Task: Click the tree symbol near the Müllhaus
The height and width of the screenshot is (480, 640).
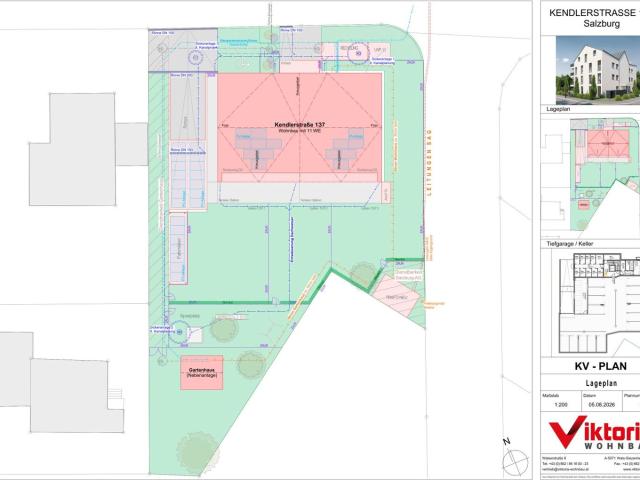Action: pos(362,274)
